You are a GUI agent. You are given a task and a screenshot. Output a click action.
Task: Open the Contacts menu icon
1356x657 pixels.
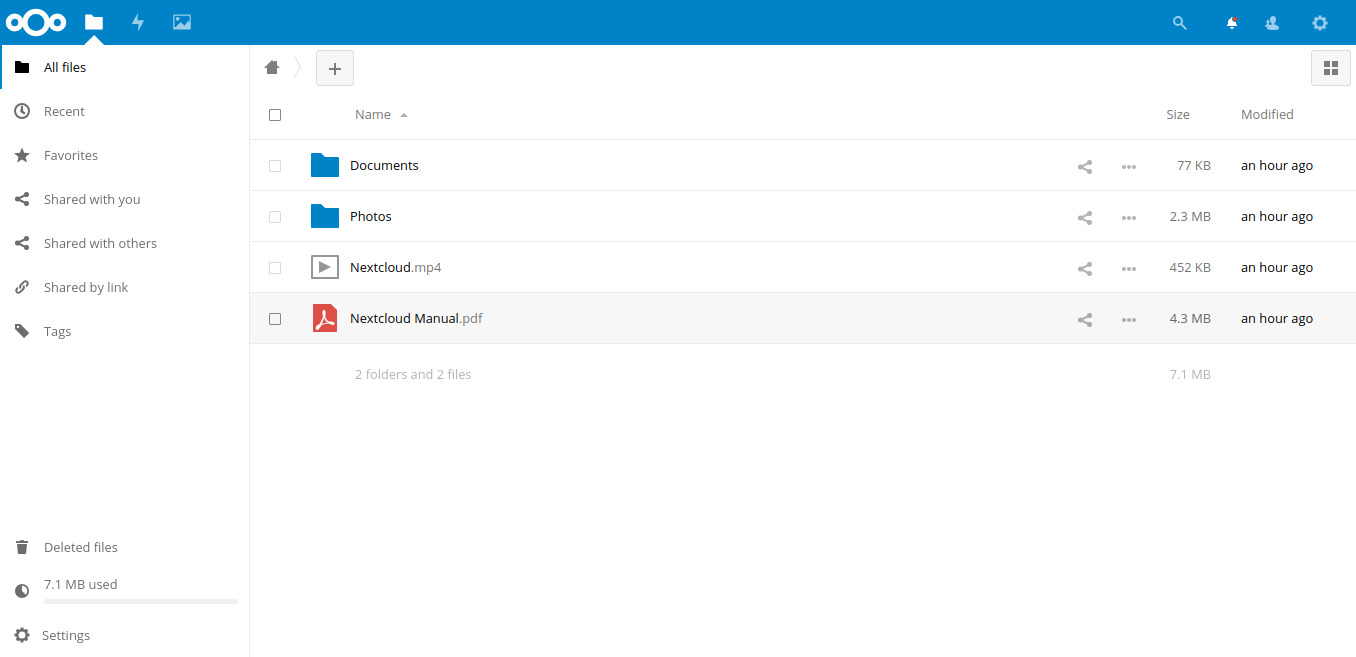(x=1272, y=23)
